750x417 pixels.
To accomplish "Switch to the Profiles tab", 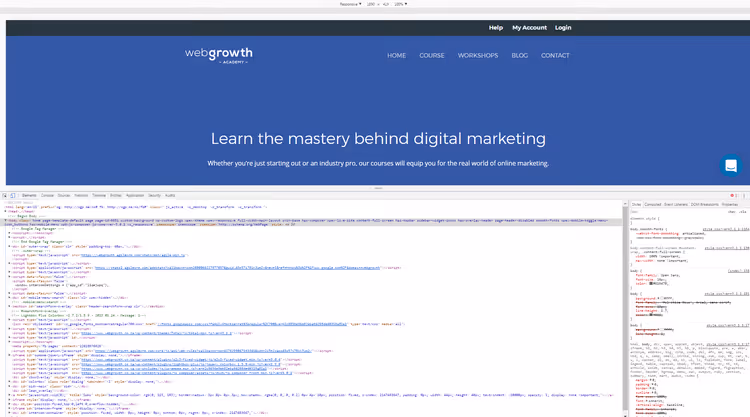I will 116,196.
